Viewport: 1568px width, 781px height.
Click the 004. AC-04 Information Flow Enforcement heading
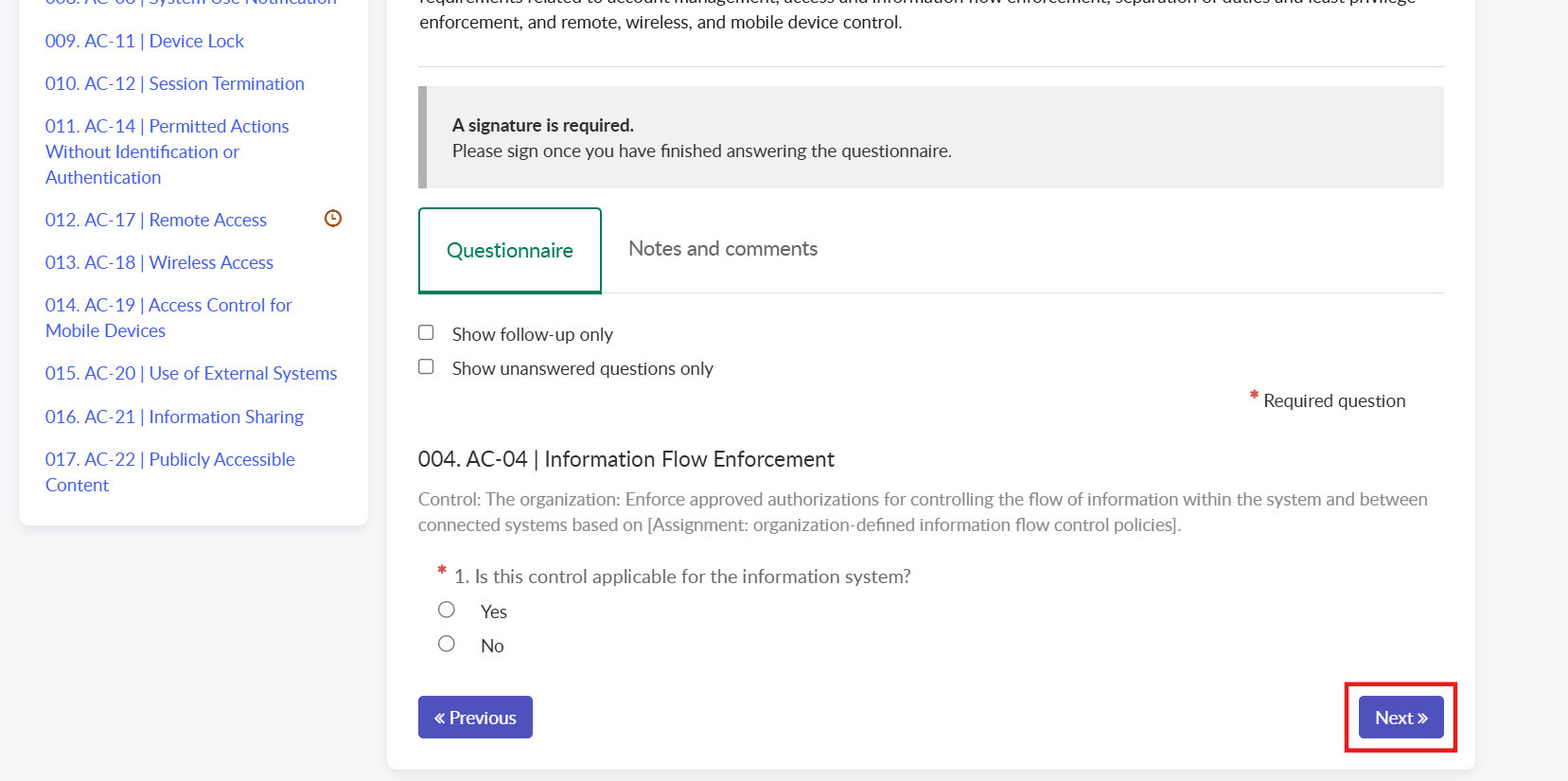pyautogui.click(x=626, y=459)
